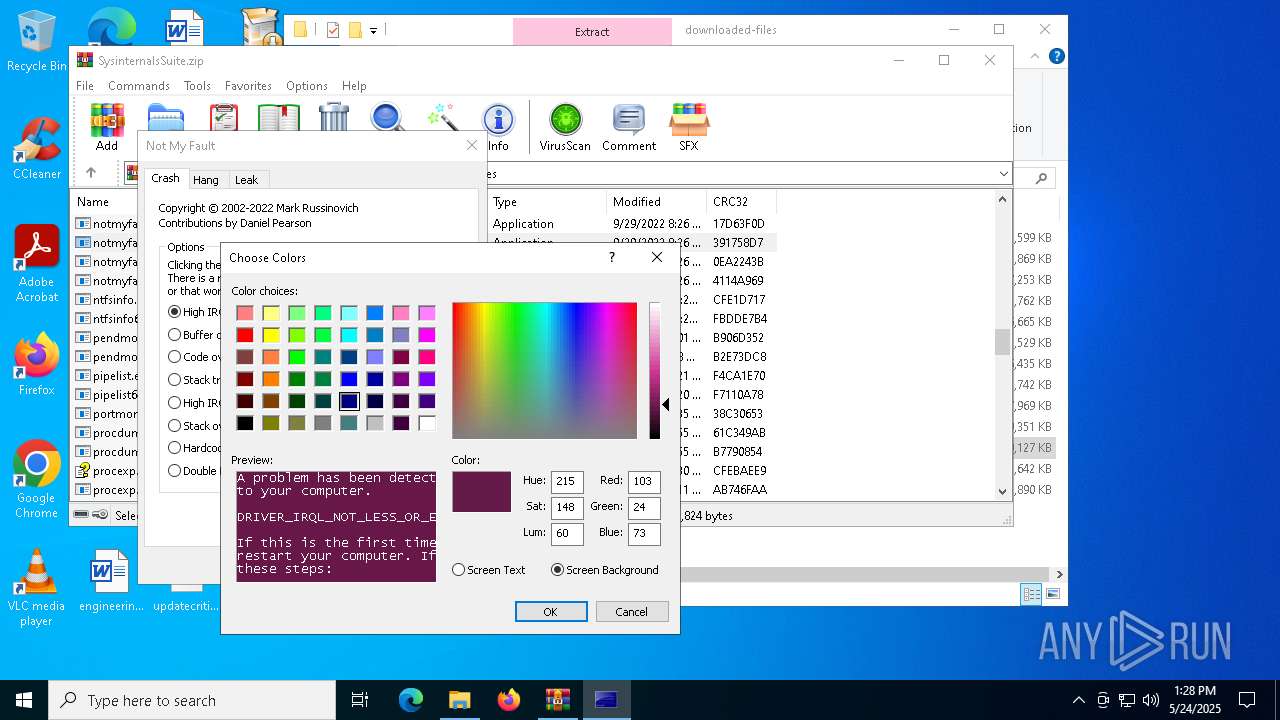
Task: Switch to the Hang tab
Action: [x=206, y=180]
